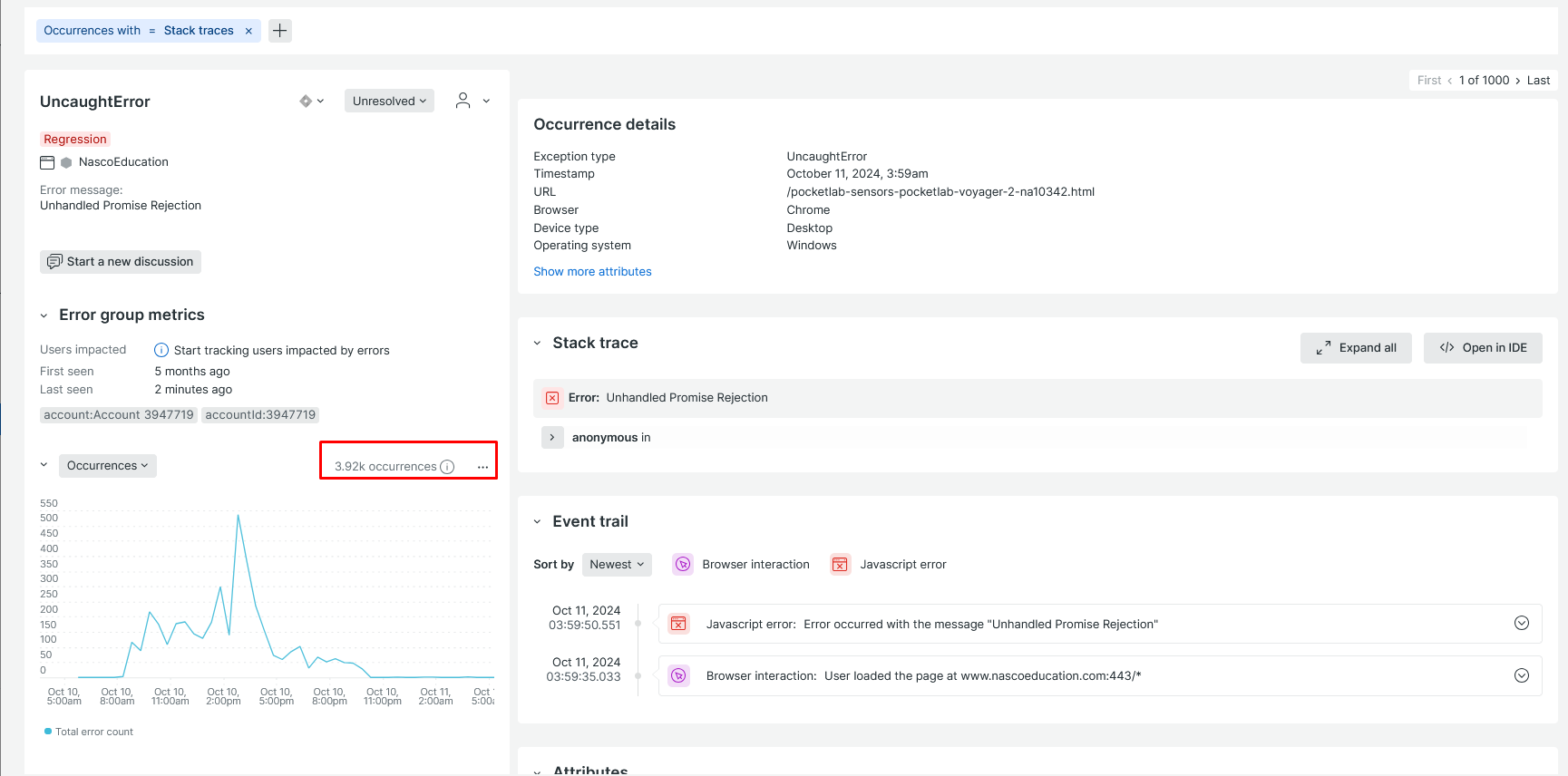Click the peak point on occurrences chart
The width and height of the screenshot is (1568, 776).
(238, 515)
